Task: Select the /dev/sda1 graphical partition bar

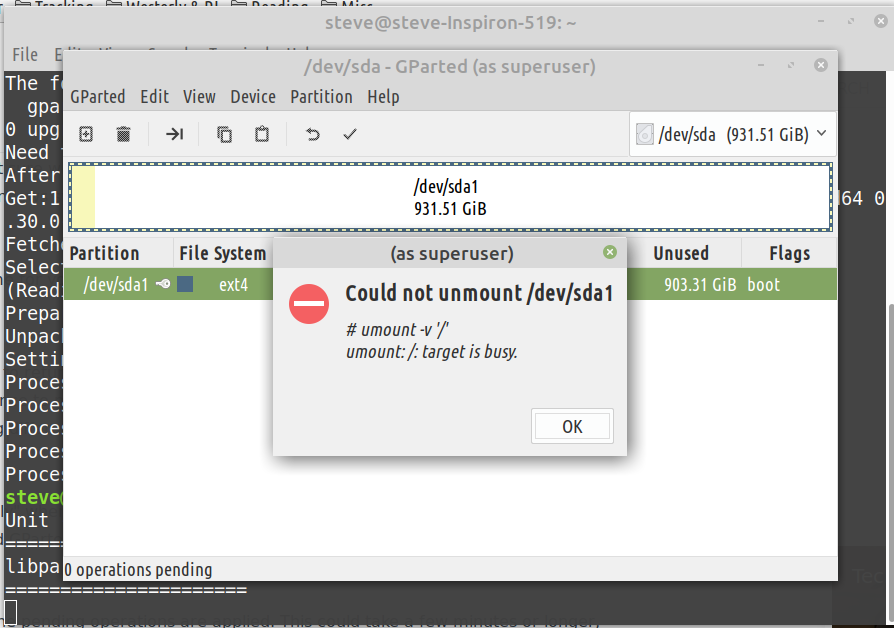Action: 450,197
